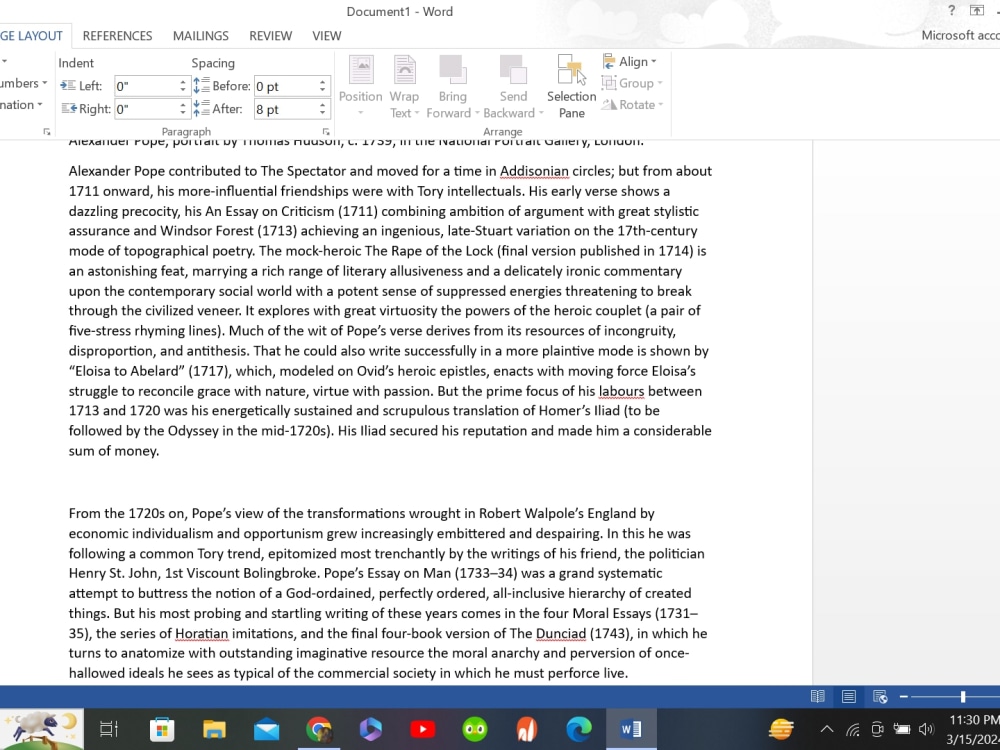The height and width of the screenshot is (750, 1000).
Task: Open volume control in system tray
Action: click(926, 729)
